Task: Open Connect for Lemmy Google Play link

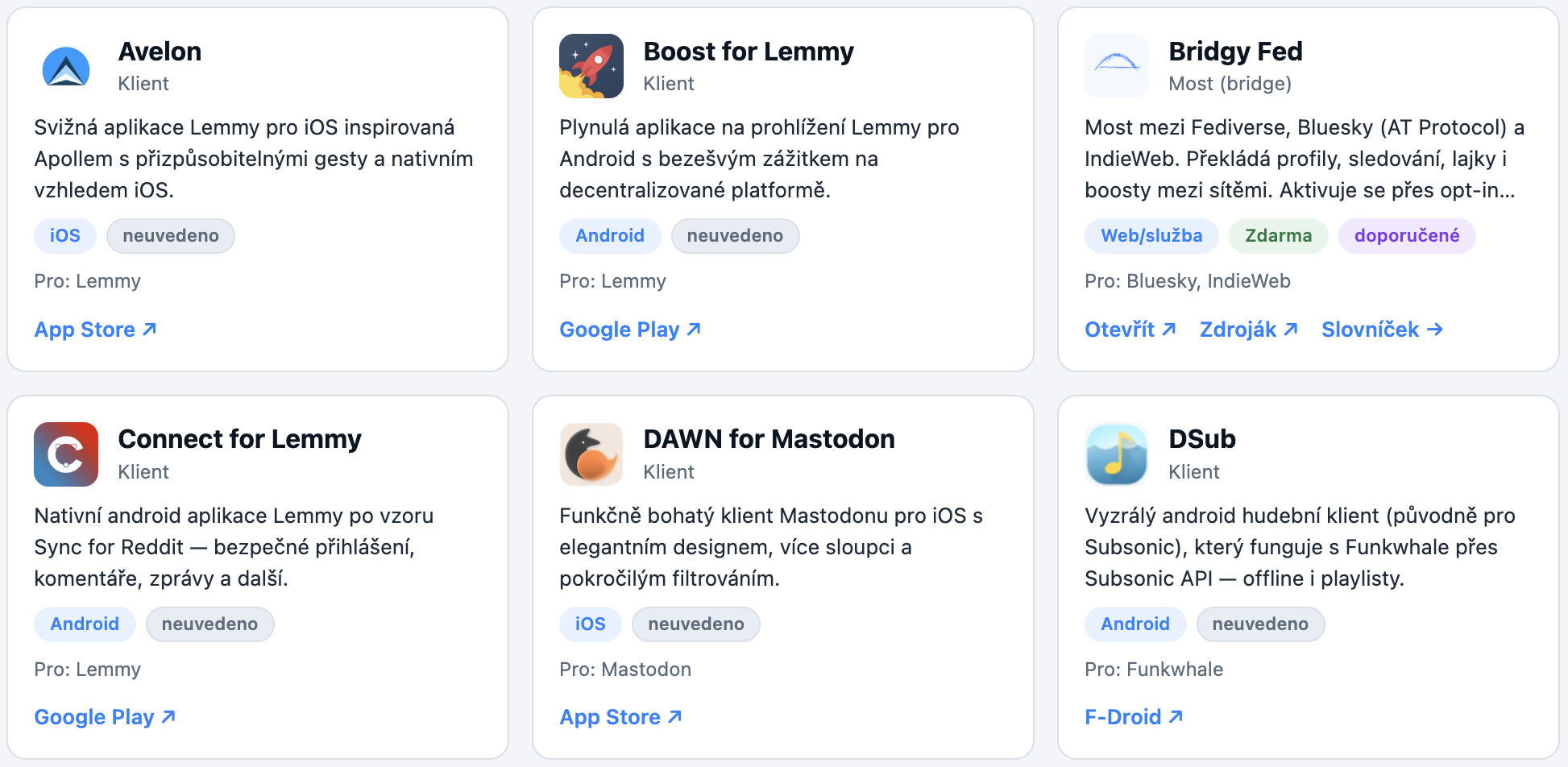Action: 105,717
